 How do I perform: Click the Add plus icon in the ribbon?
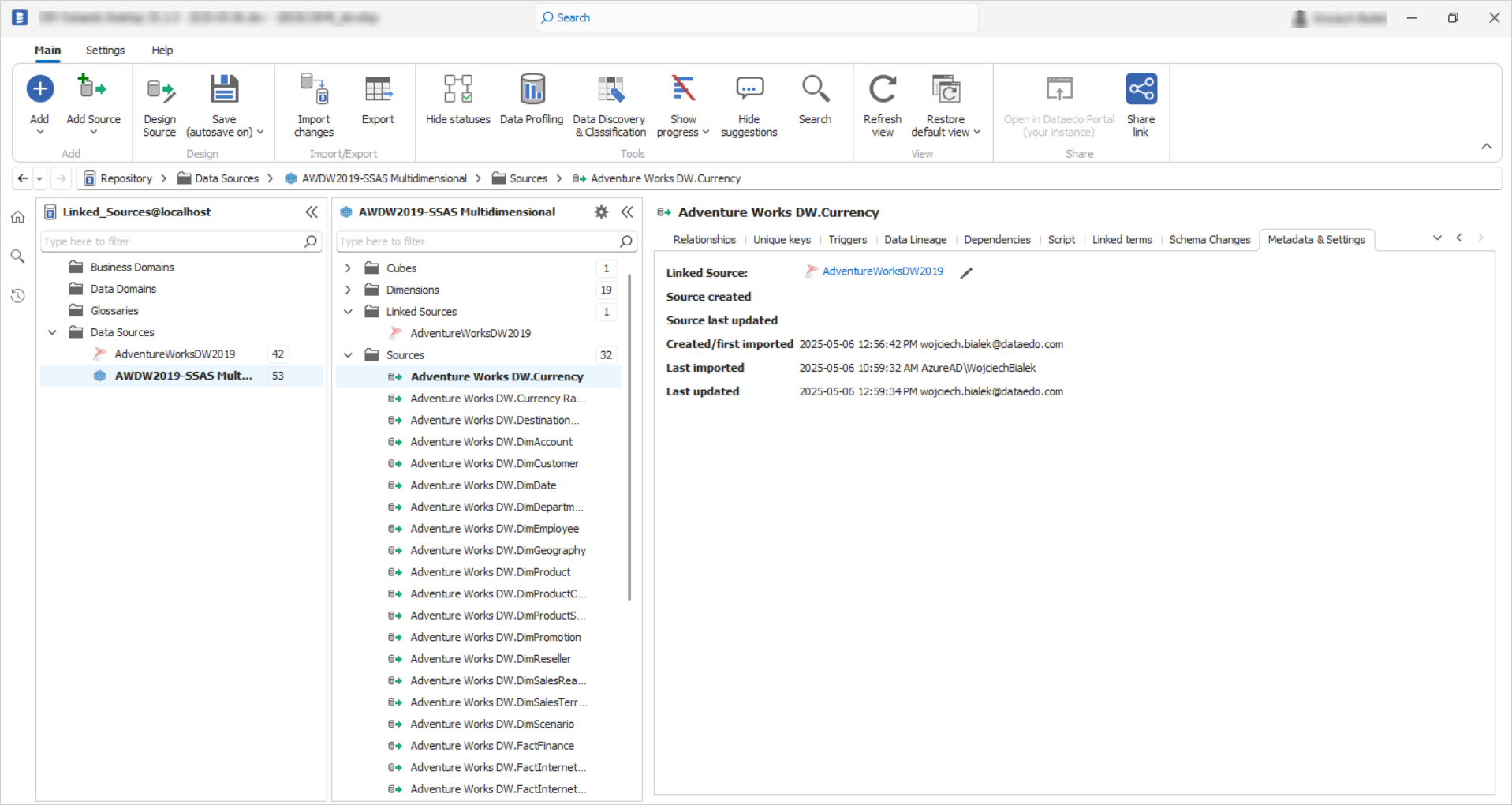(x=40, y=88)
